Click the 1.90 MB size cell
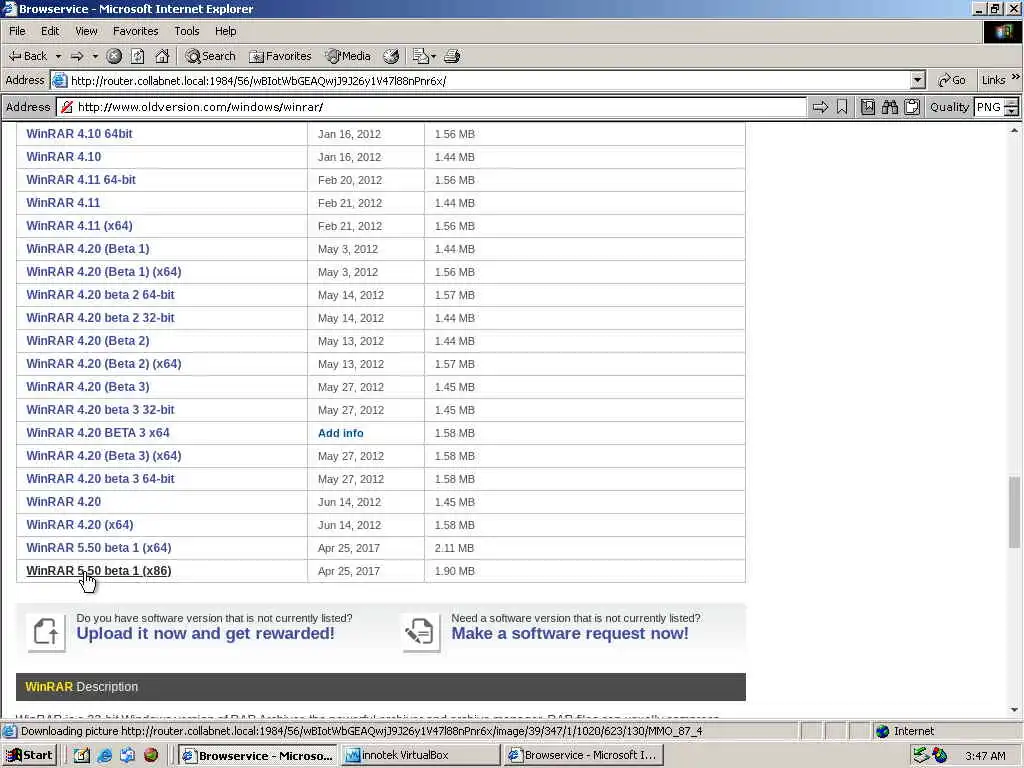 455,571
